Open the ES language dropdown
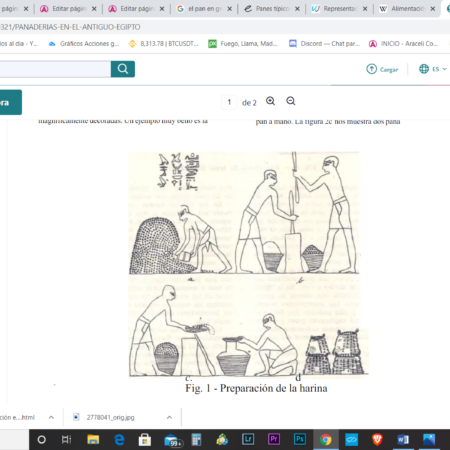The height and width of the screenshot is (450, 450). 433,69
